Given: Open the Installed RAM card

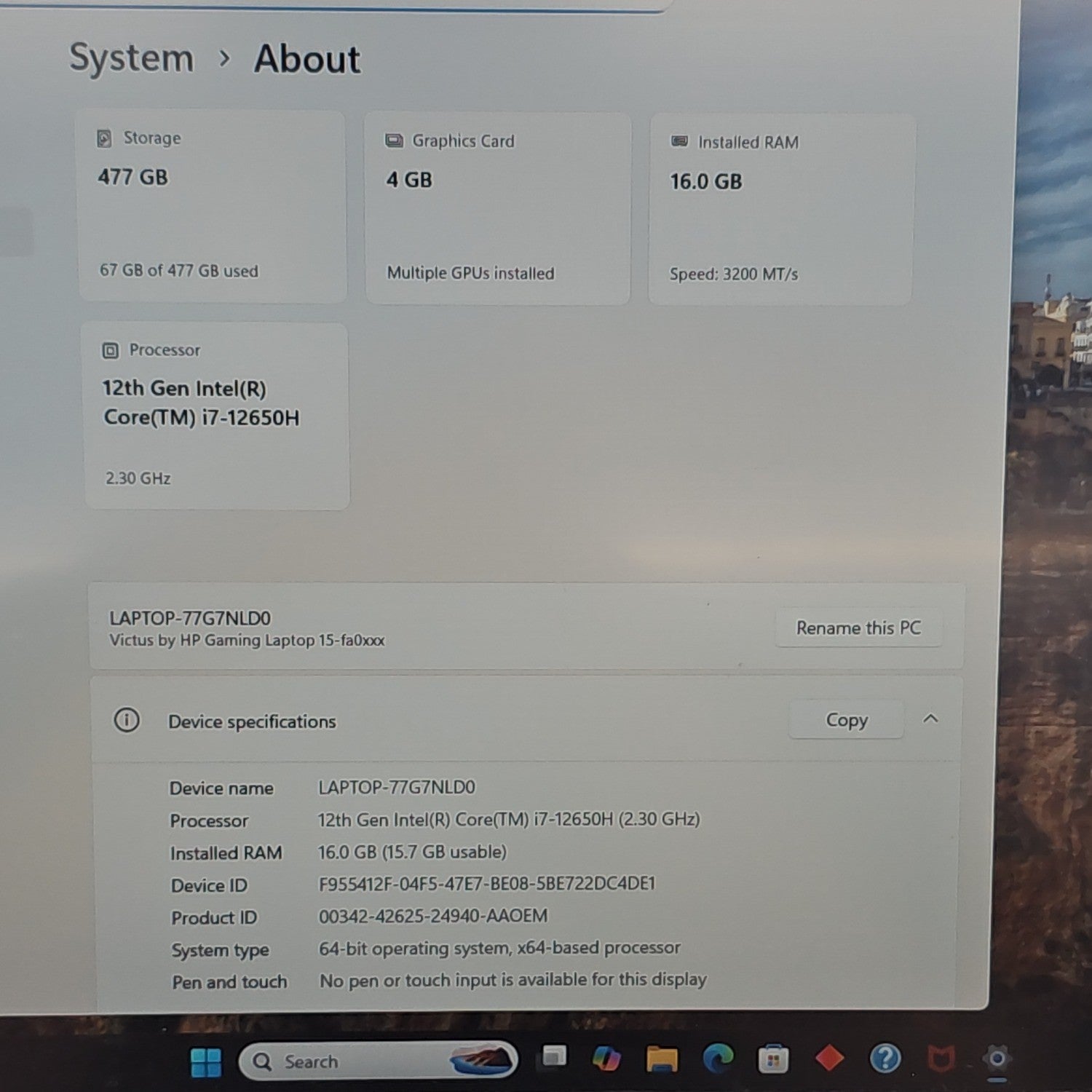Looking at the screenshot, I should click(x=781, y=209).
